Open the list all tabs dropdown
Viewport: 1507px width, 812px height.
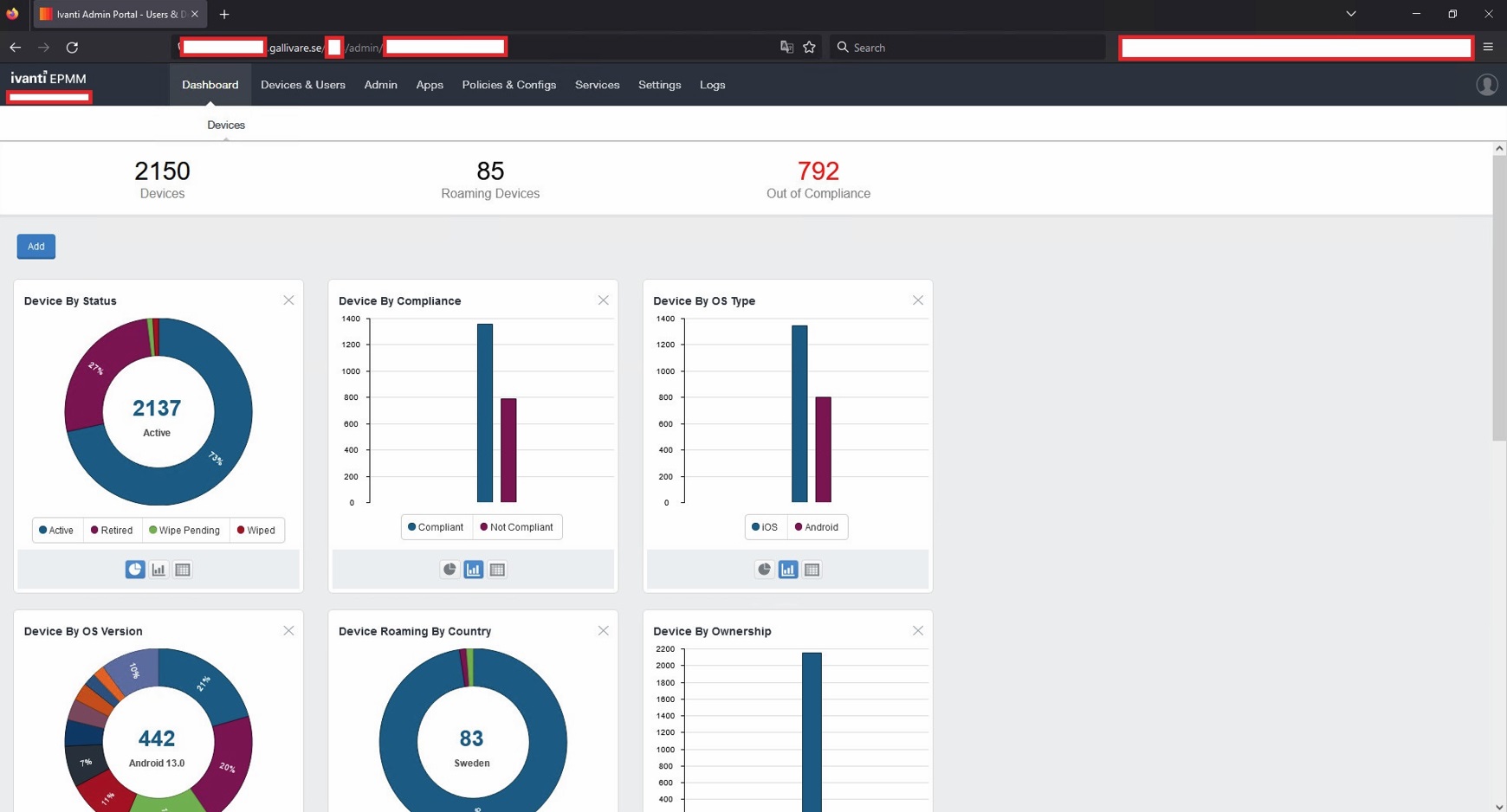pyautogui.click(x=1350, y=14)
